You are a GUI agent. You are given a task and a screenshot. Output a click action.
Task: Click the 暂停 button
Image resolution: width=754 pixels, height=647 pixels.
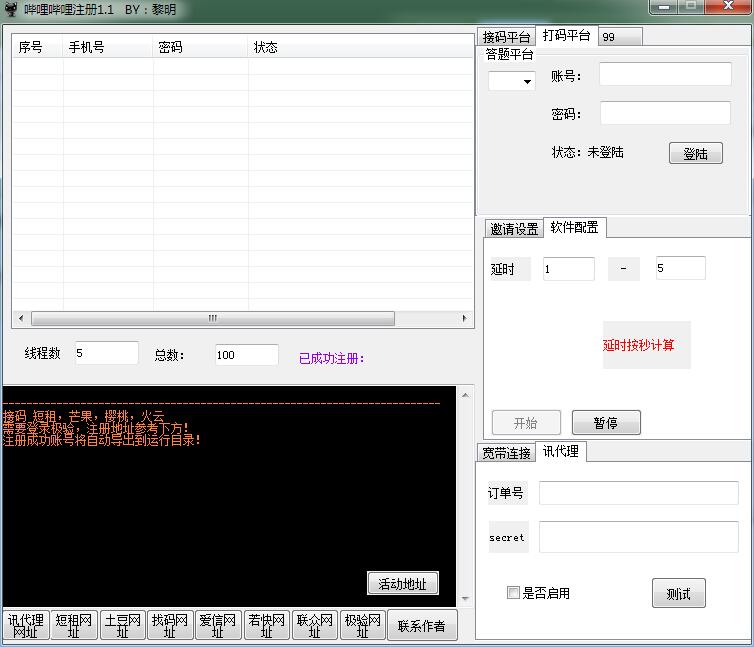click(605, 423)
